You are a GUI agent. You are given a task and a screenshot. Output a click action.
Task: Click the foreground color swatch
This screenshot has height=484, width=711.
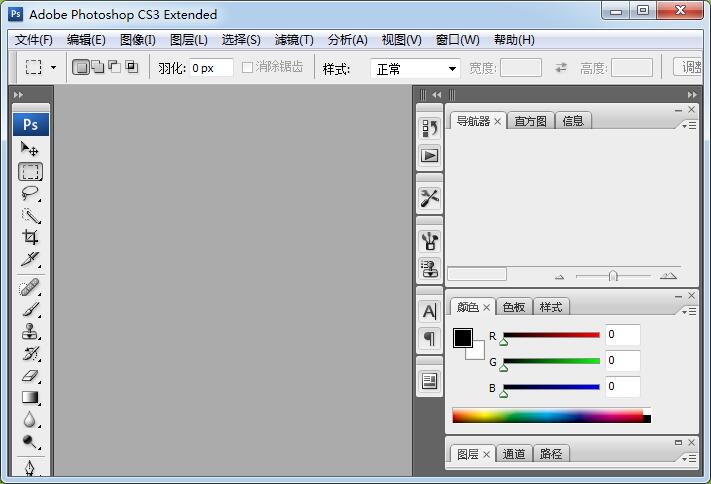(463, 338)
